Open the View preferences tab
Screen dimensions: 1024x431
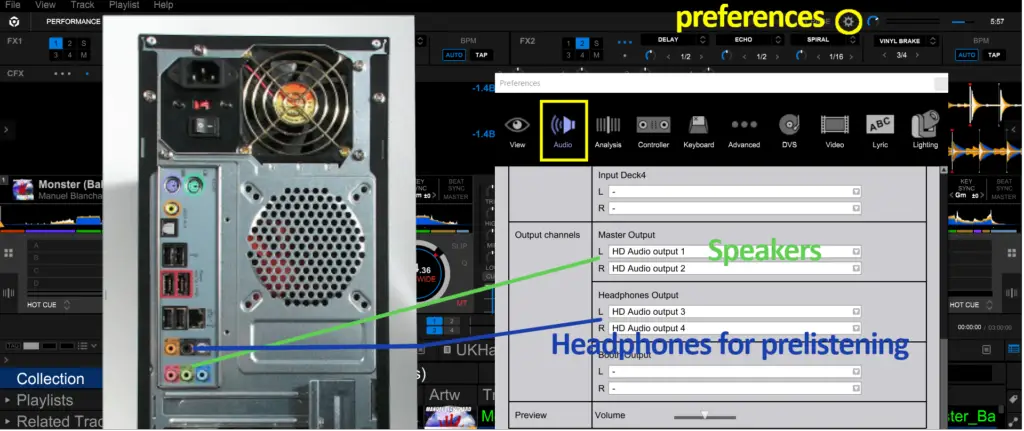pos(517,131)
